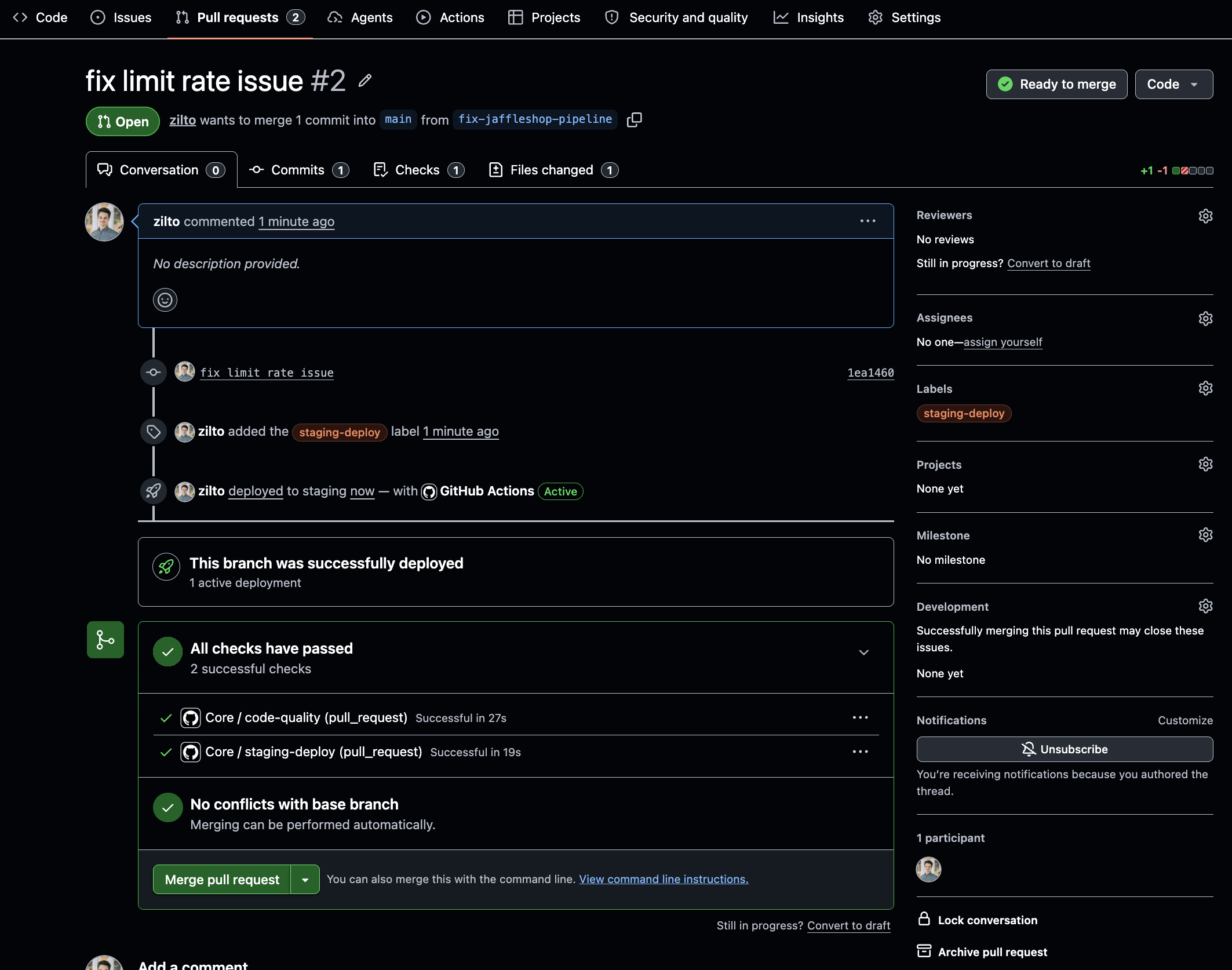Viewport: 1232px width, 970px height.
Task: Copy the fix-jaffleshop-pipeline branch name
Action: 635,120
